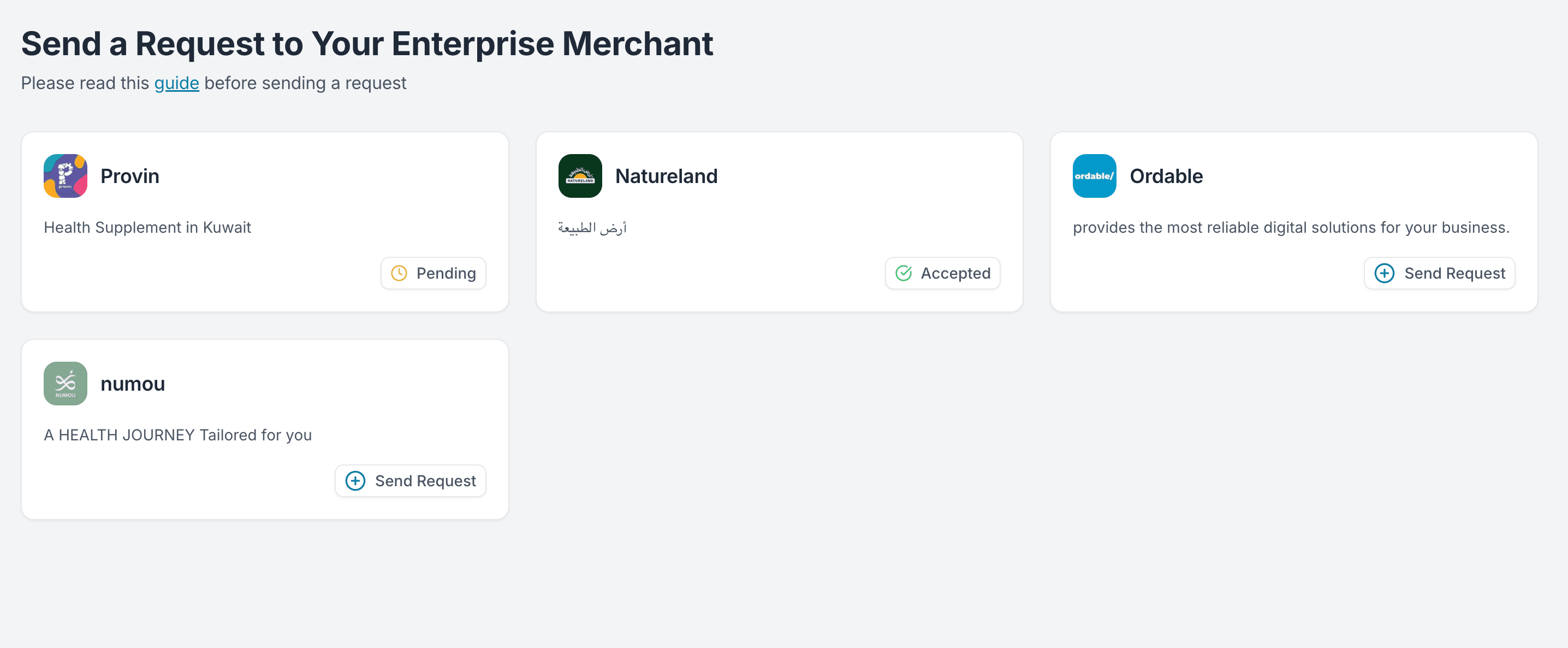Image resolution: width=1568 pixels, height=648 pixels.
Task: Send a request to Ordable
Action: pyautogui.click(x=1439, y=273)
